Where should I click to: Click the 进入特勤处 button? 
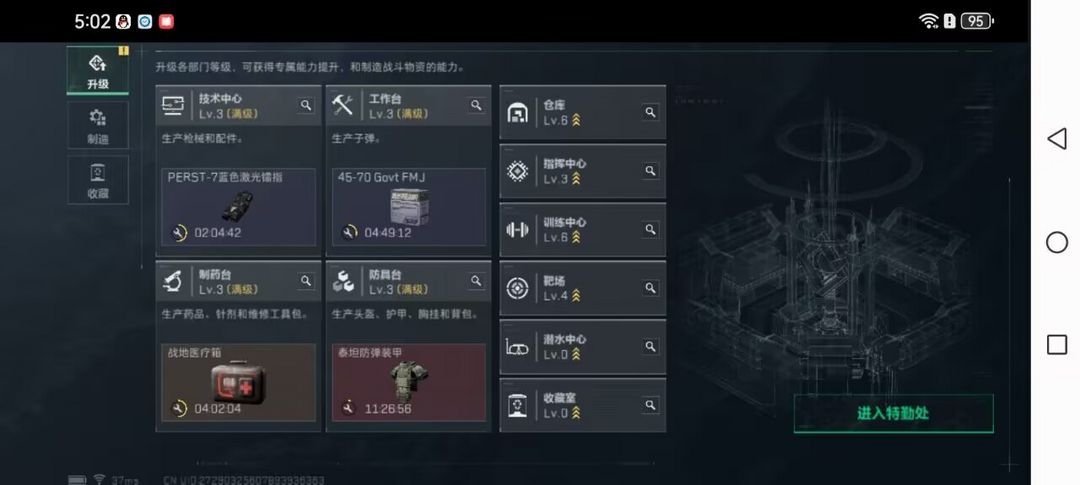point(893,413)
